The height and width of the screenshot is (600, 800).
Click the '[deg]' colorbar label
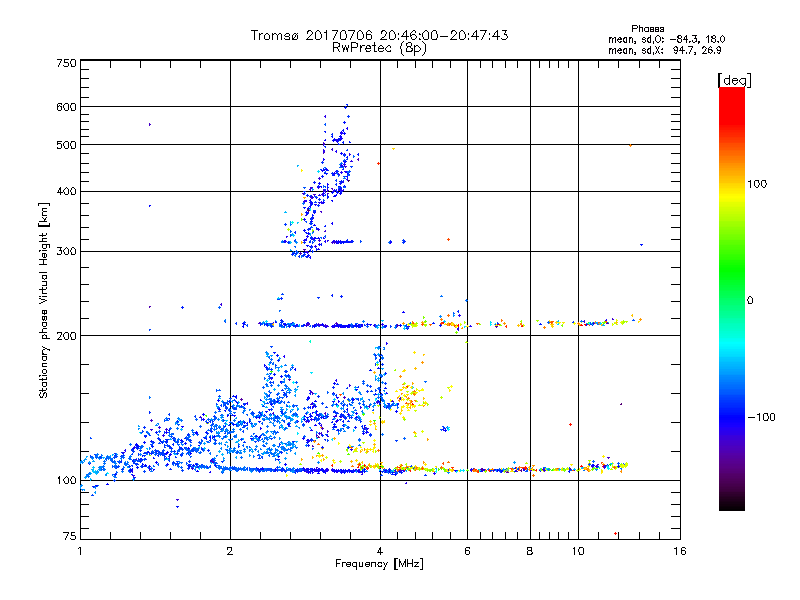click(x=734, y=80)
